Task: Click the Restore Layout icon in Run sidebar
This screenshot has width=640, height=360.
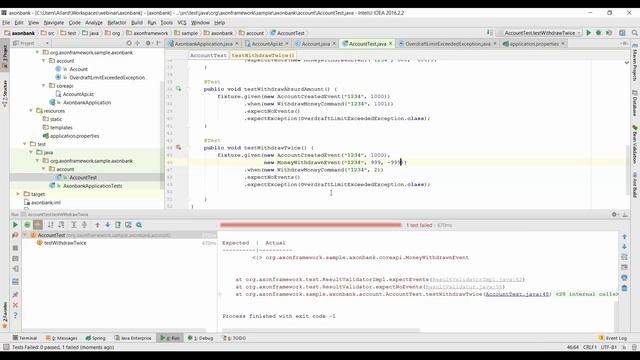Action: coord(15,282)
